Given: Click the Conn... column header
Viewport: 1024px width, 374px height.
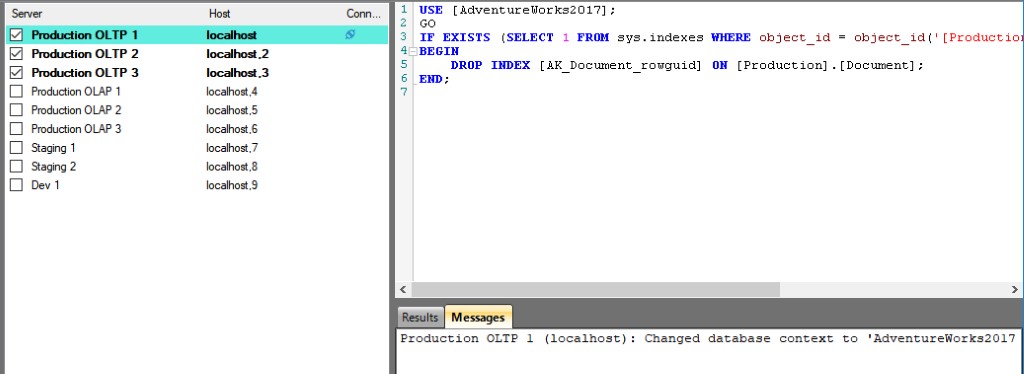Looking at the screenshot, I should click(x=363, y=13).
